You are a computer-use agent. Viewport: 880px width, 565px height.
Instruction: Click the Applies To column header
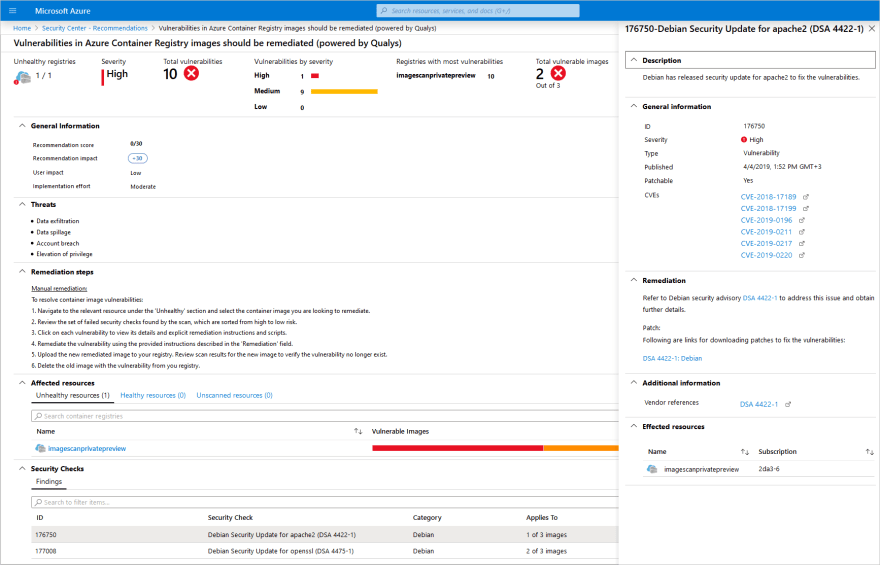click(542, 518)
